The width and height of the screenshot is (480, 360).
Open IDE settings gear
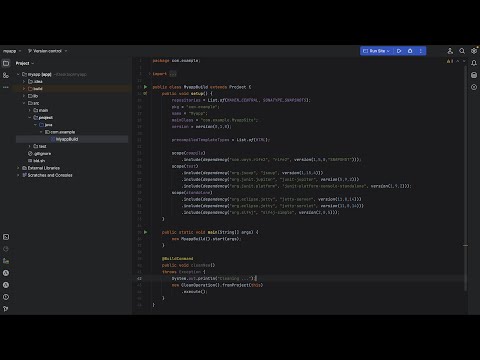(x=474, y=51)
